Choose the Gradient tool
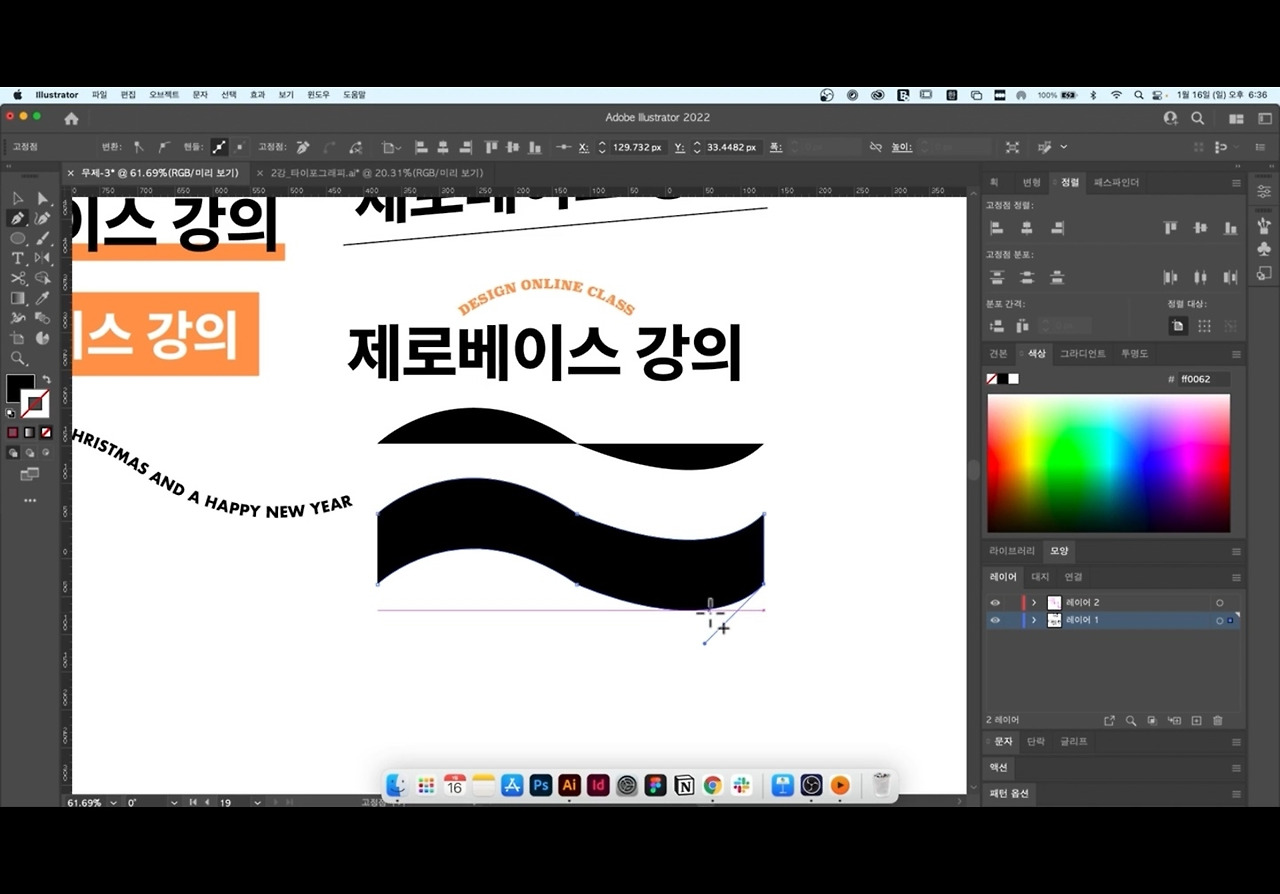This screenshot has height=894, width=1280. [16, 298]
